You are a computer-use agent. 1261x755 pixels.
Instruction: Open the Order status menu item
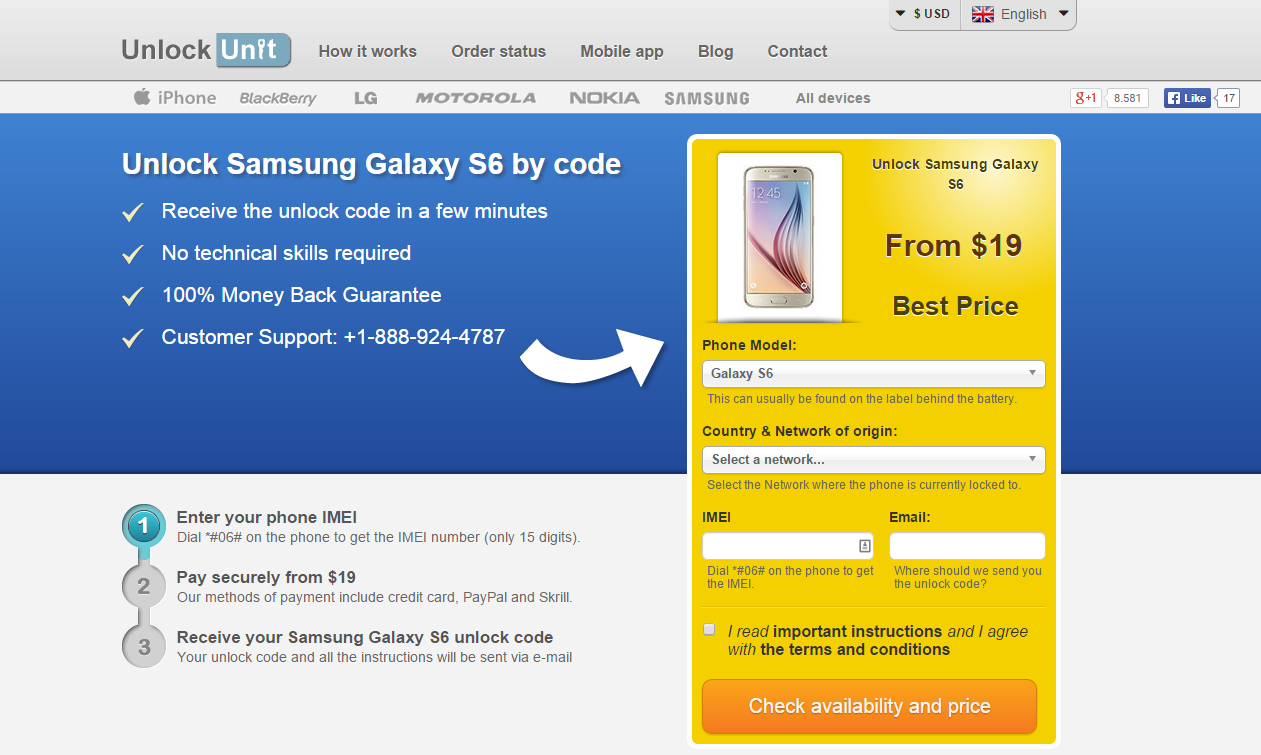pos(498,51)
